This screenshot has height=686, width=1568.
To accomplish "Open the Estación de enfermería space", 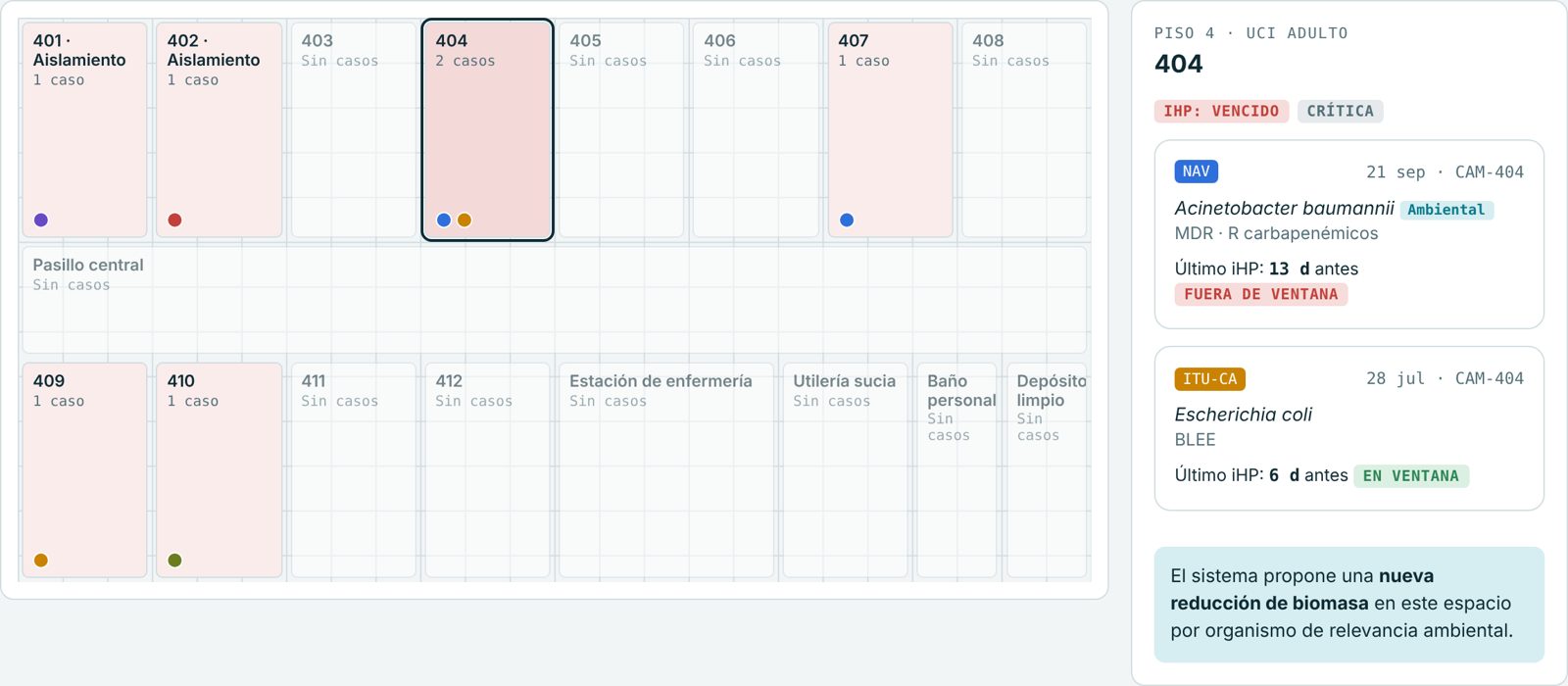I will [666, 469].
